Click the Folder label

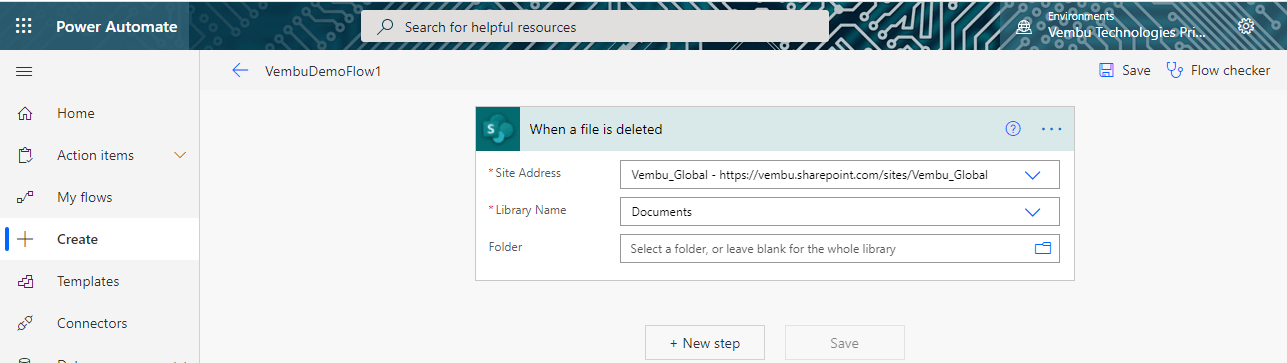(506, 247)
